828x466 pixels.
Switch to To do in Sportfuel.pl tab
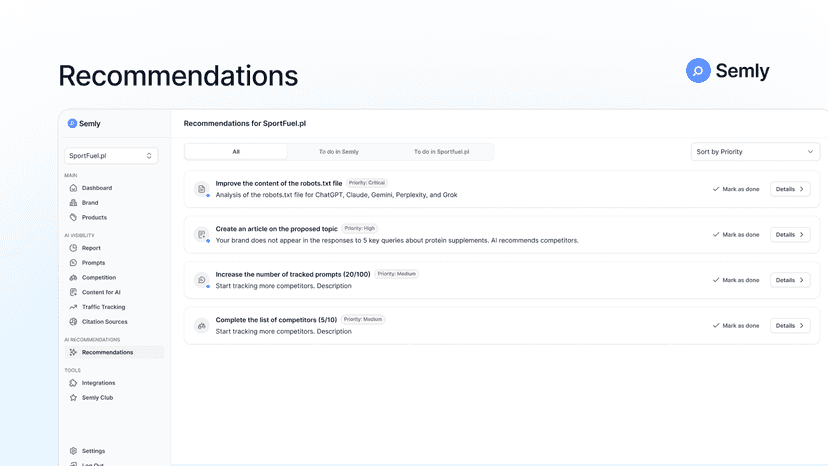click(x=441, y=152)
